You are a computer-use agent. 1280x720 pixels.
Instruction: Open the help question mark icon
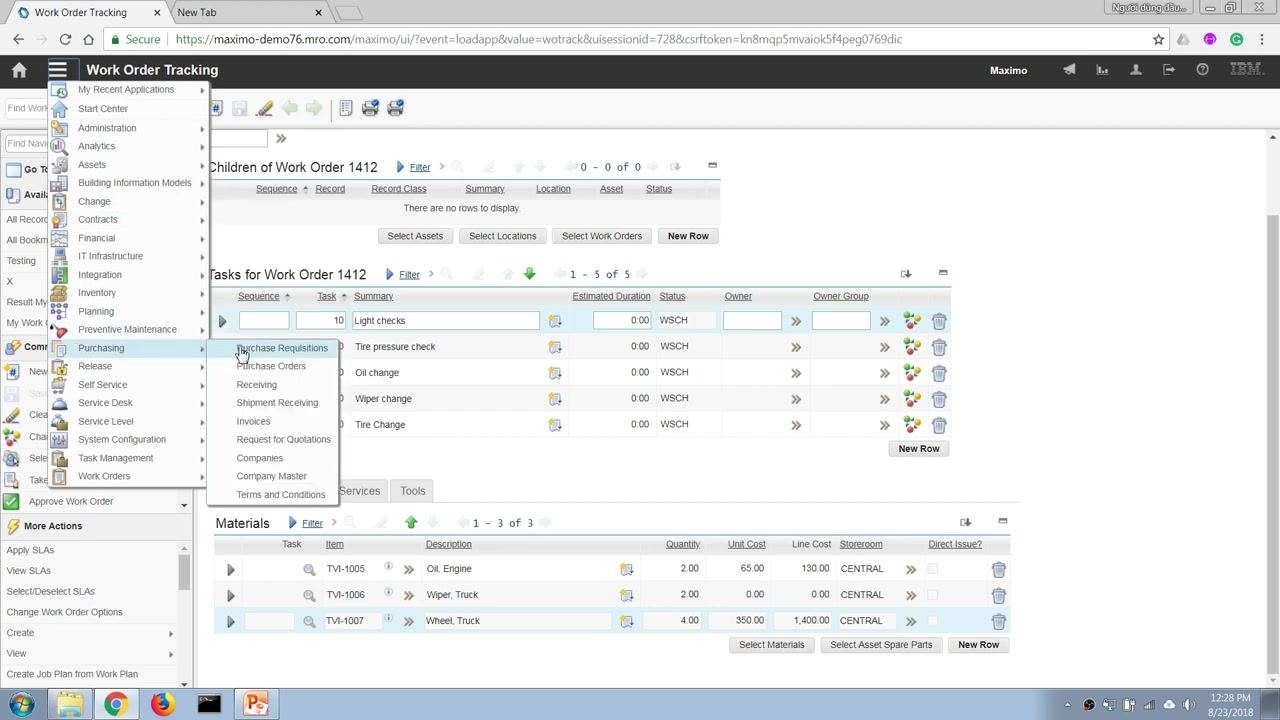pyautogui.click(x=1203, y=70)
